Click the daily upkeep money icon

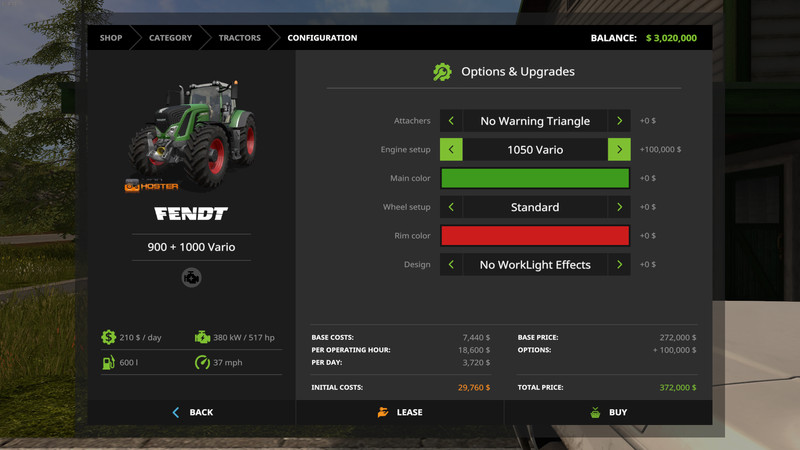pos(108,337)
